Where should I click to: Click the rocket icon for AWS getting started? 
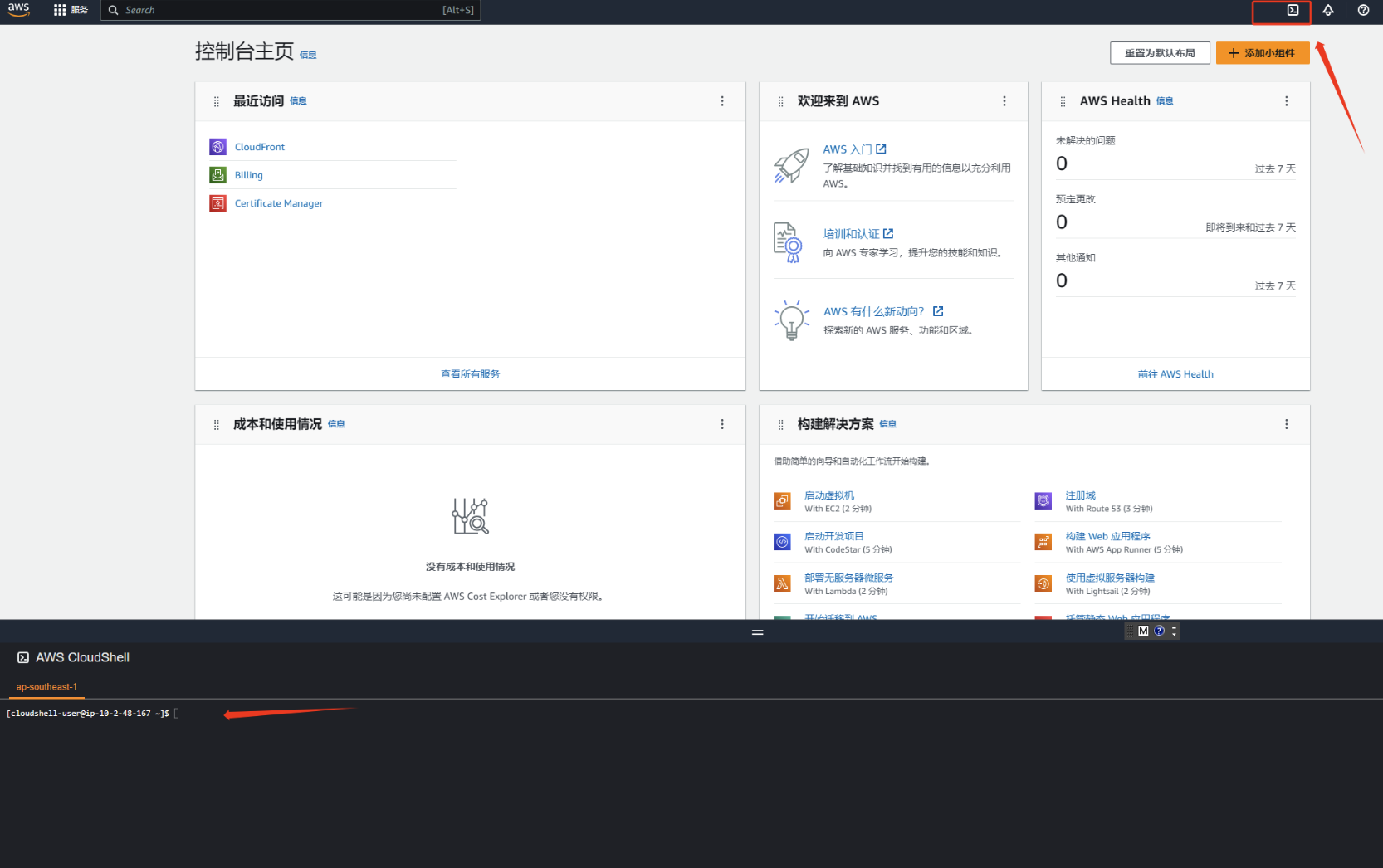(791, 166)
